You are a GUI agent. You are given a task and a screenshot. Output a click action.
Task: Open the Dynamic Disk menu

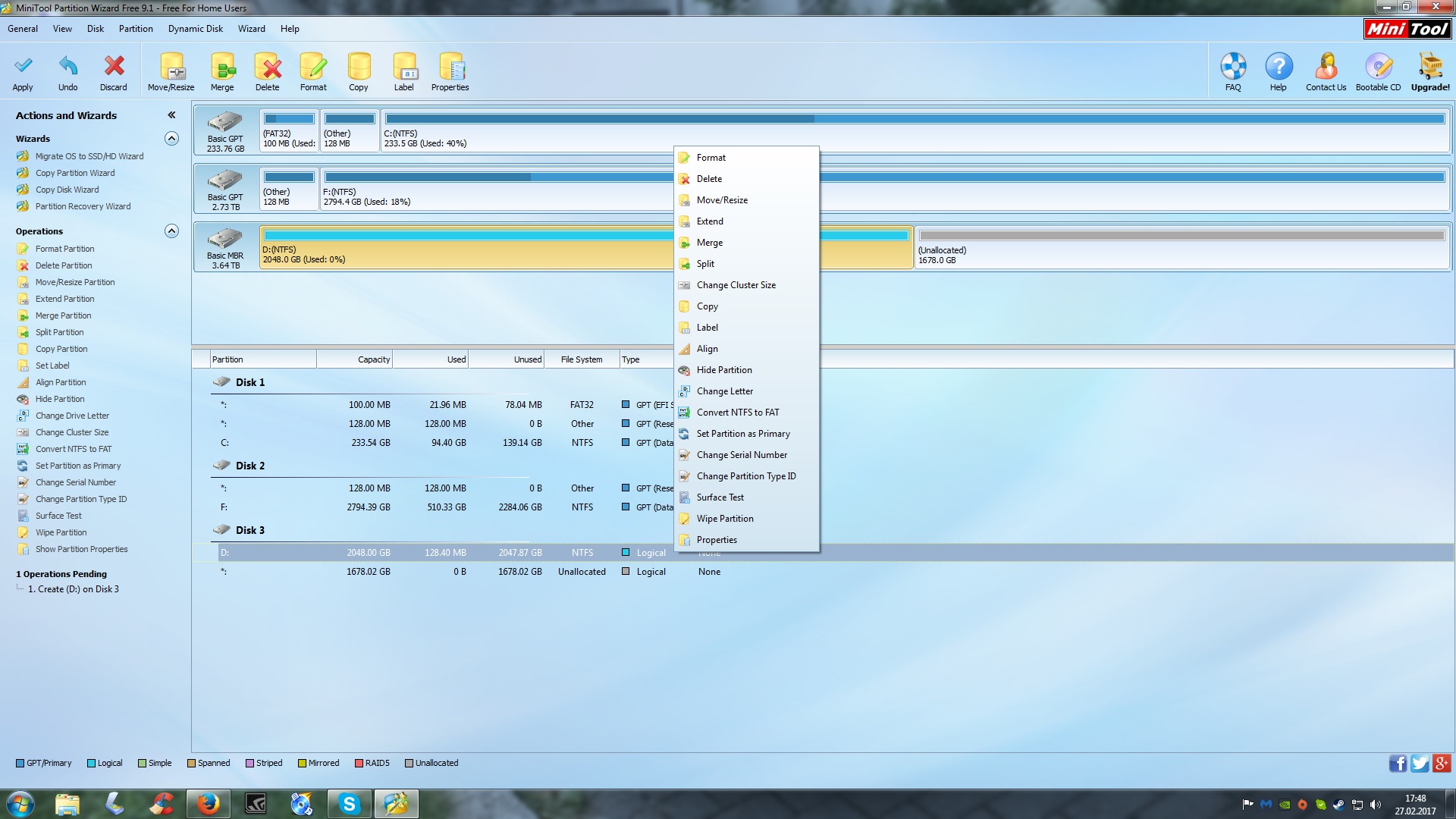195,29
